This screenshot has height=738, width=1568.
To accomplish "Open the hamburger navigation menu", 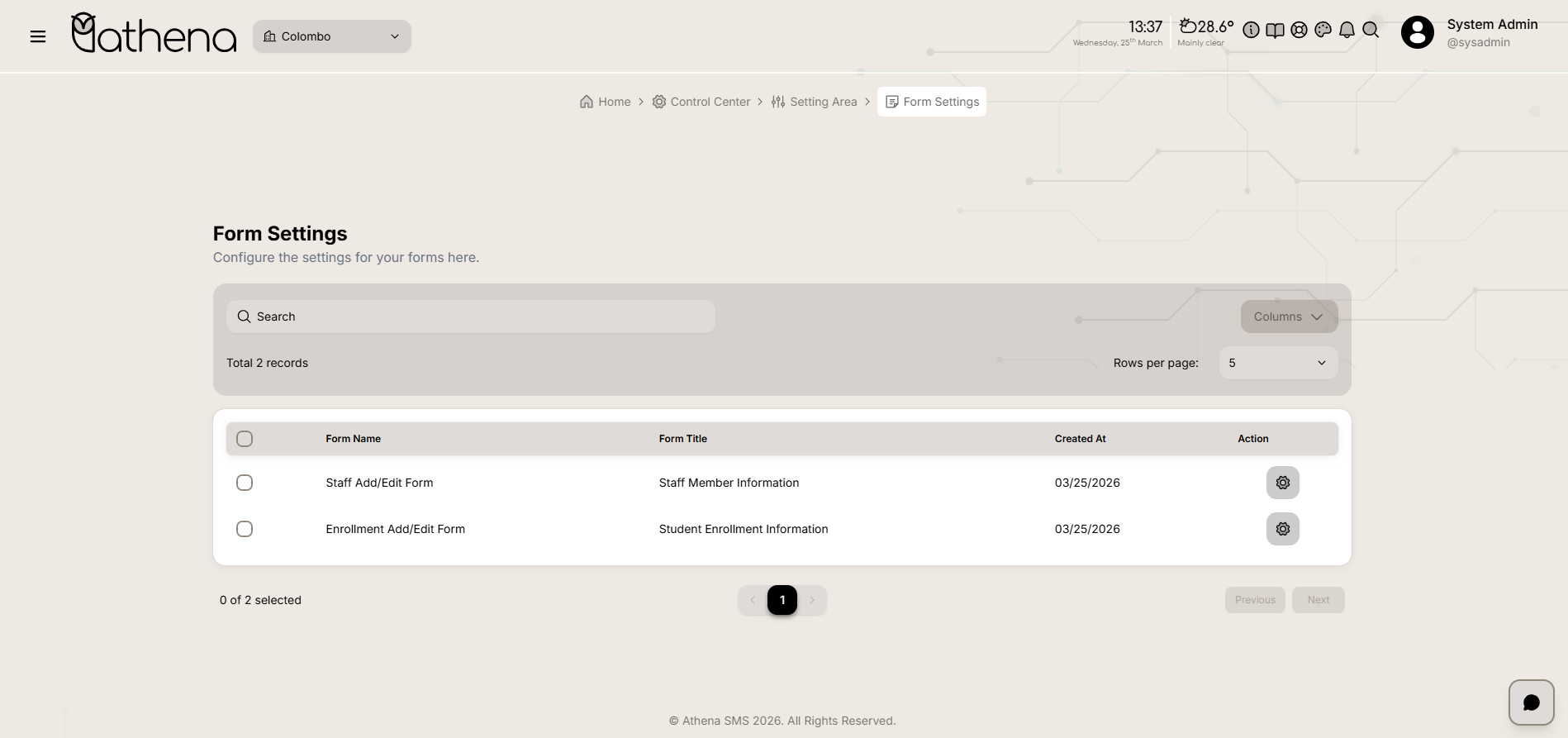I will pyautogui.click(x=38, y=36).
